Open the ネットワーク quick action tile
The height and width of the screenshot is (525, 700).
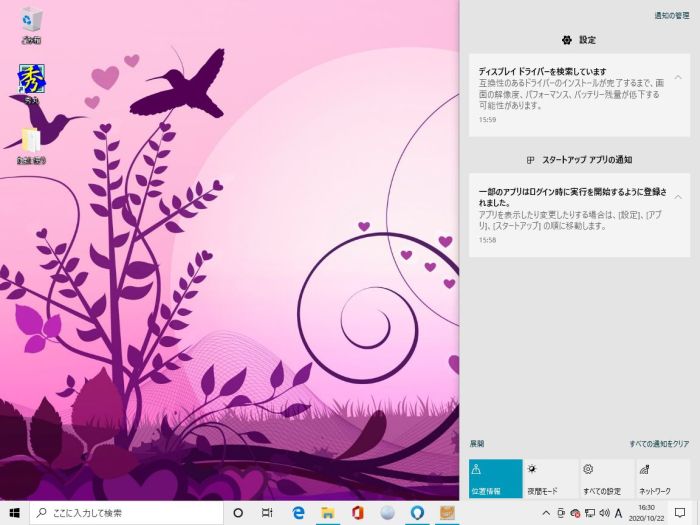click(663, 478)
